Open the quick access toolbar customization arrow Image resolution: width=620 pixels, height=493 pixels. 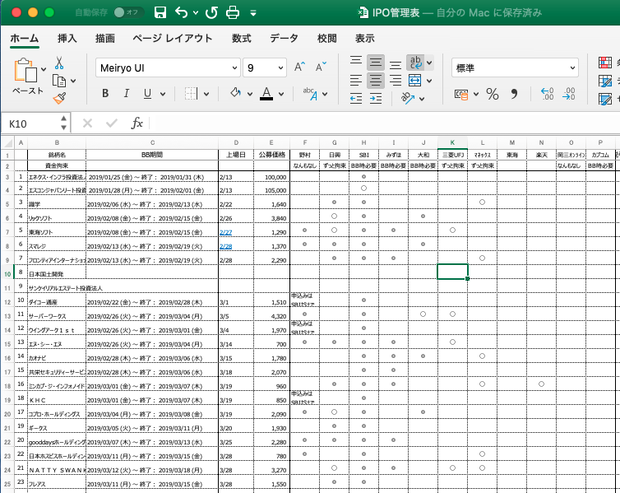[x=253, y=13]
